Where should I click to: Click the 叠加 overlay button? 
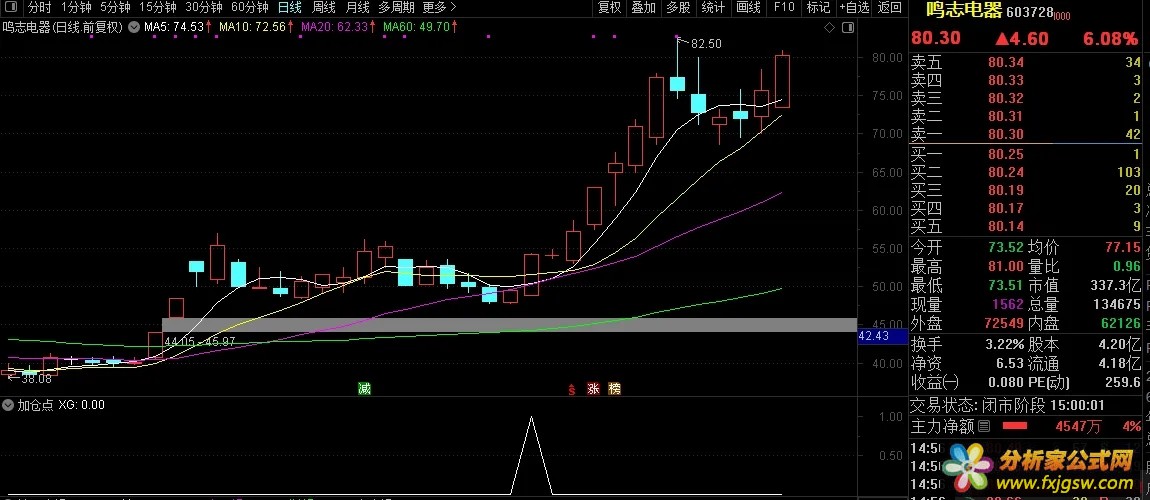pos(644,8)
